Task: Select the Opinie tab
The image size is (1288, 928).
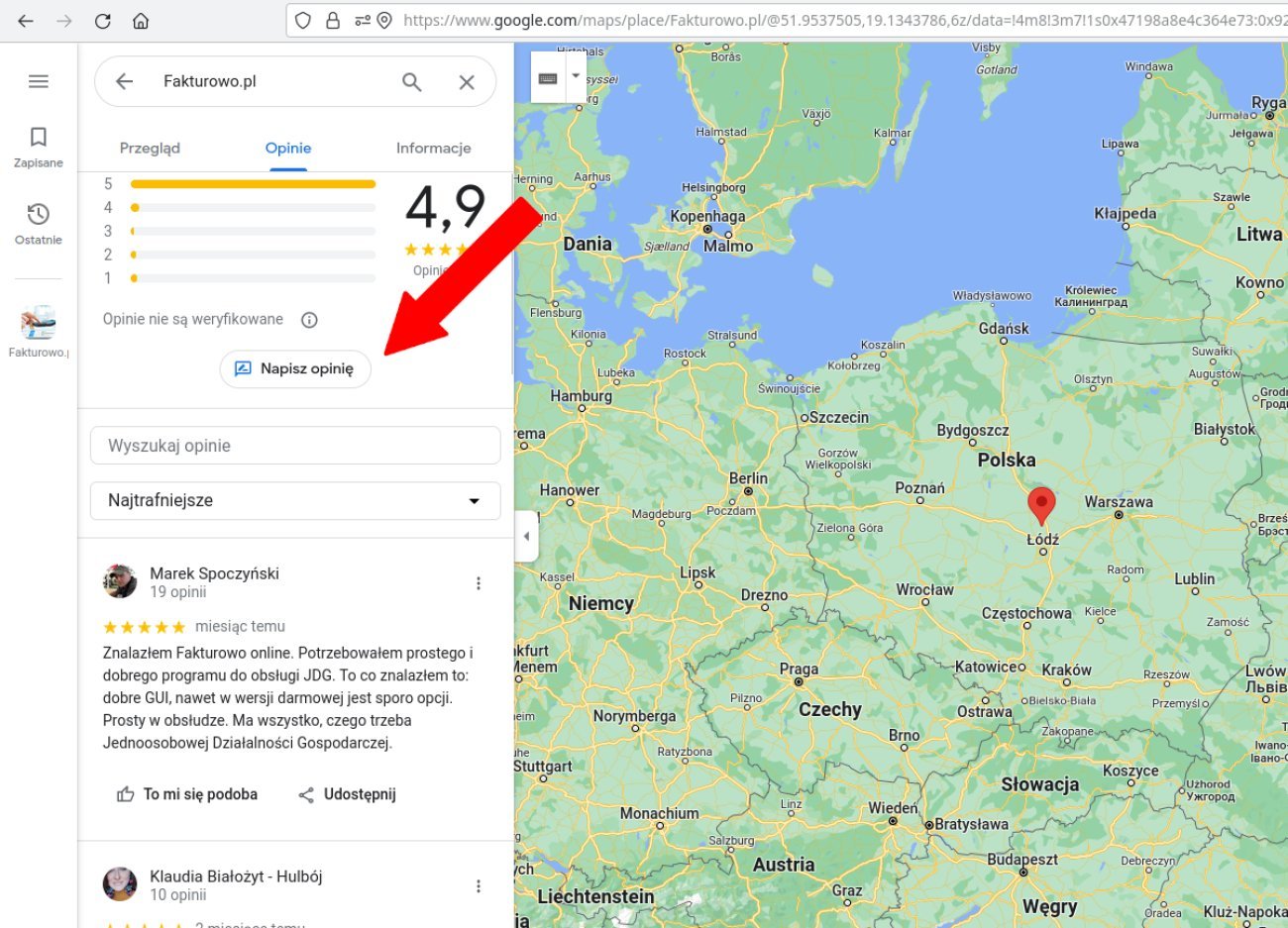Action: [x=288, y=149]
